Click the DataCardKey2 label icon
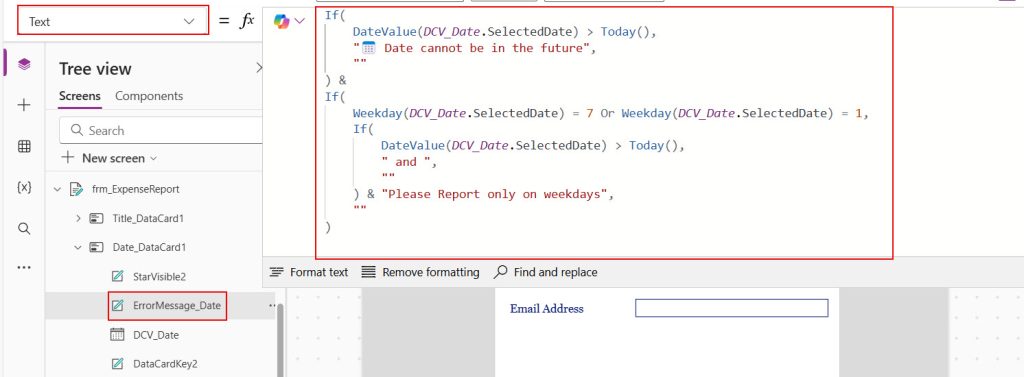 pyautogui.click(x=118, y=364)
